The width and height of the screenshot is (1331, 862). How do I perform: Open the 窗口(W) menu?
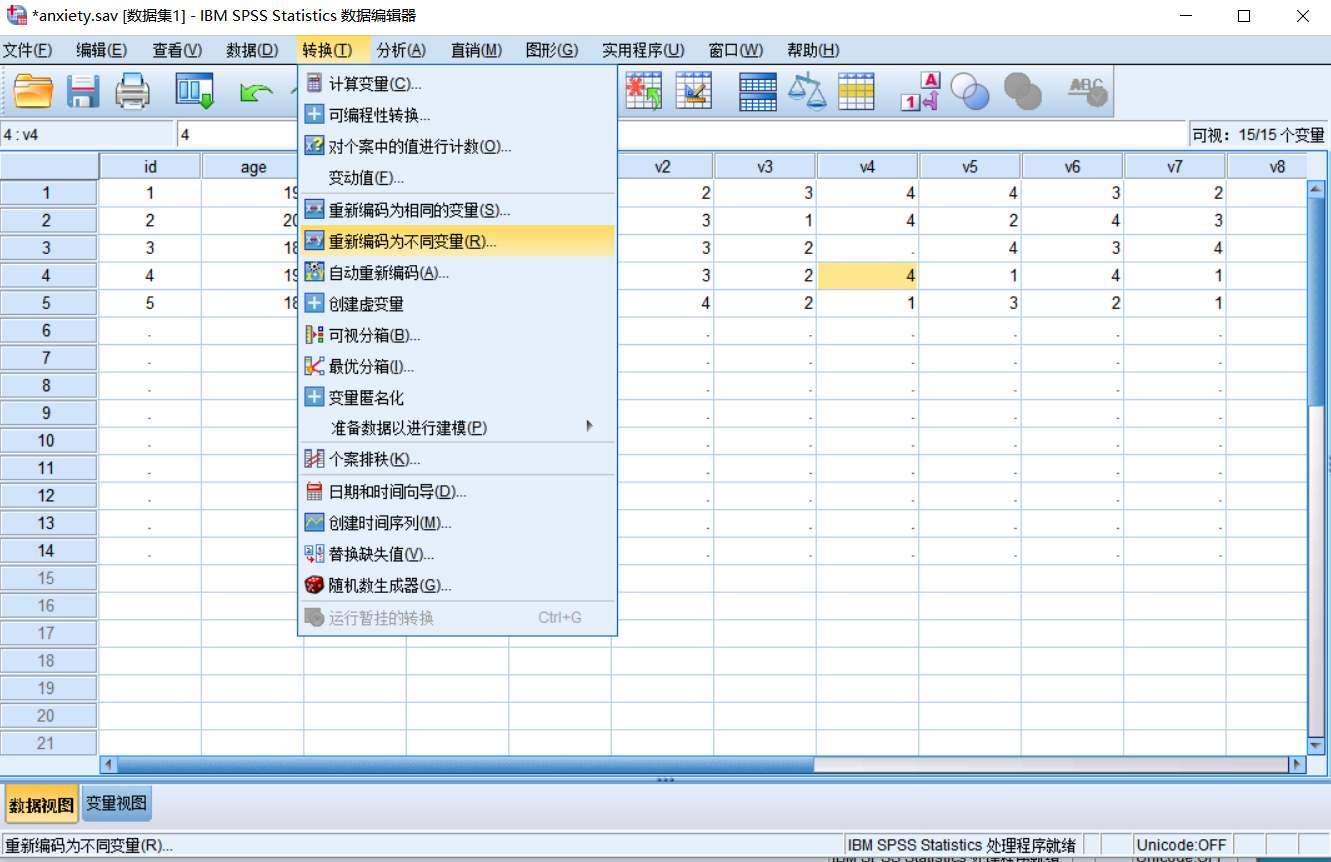point(736,50)
